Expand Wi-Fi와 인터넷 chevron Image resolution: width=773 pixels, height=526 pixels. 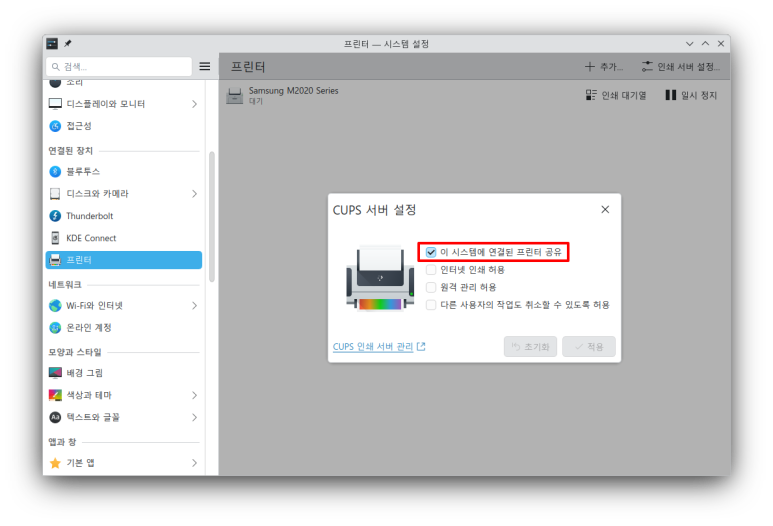pyautogui.click(x=194, y=306)
